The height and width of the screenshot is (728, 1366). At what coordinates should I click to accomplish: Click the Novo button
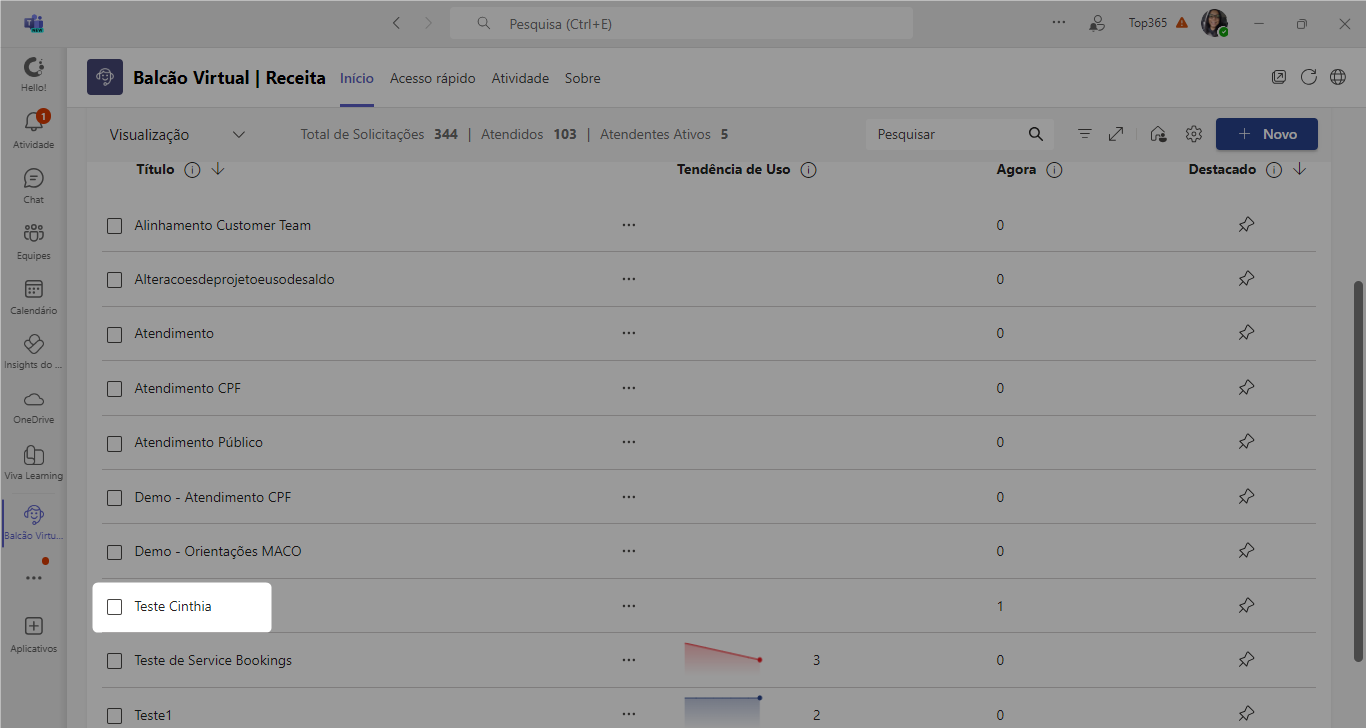1266,134
